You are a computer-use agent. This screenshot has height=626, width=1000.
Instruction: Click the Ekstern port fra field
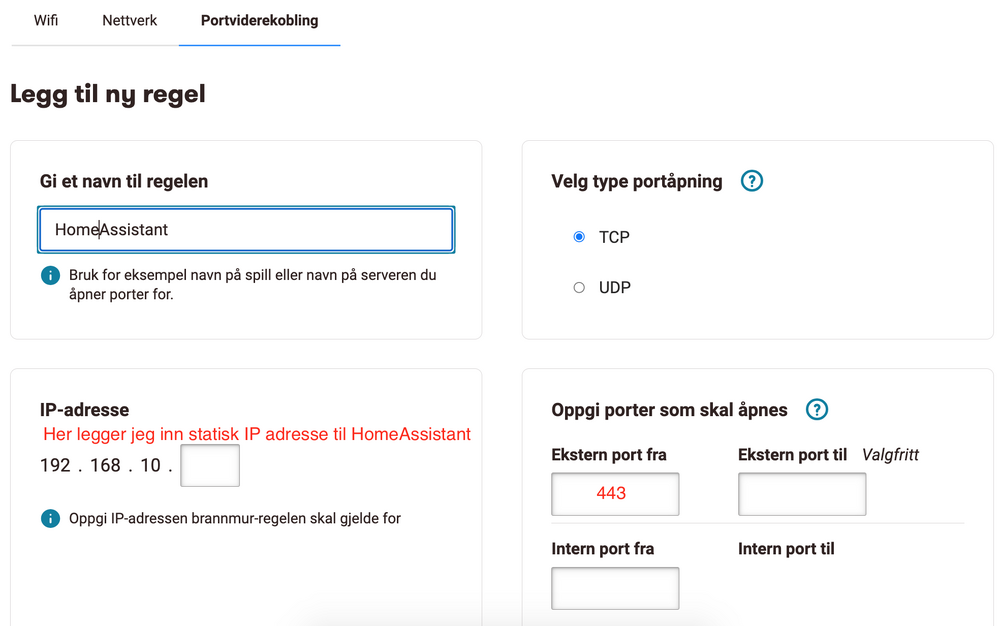pos(615,494)
